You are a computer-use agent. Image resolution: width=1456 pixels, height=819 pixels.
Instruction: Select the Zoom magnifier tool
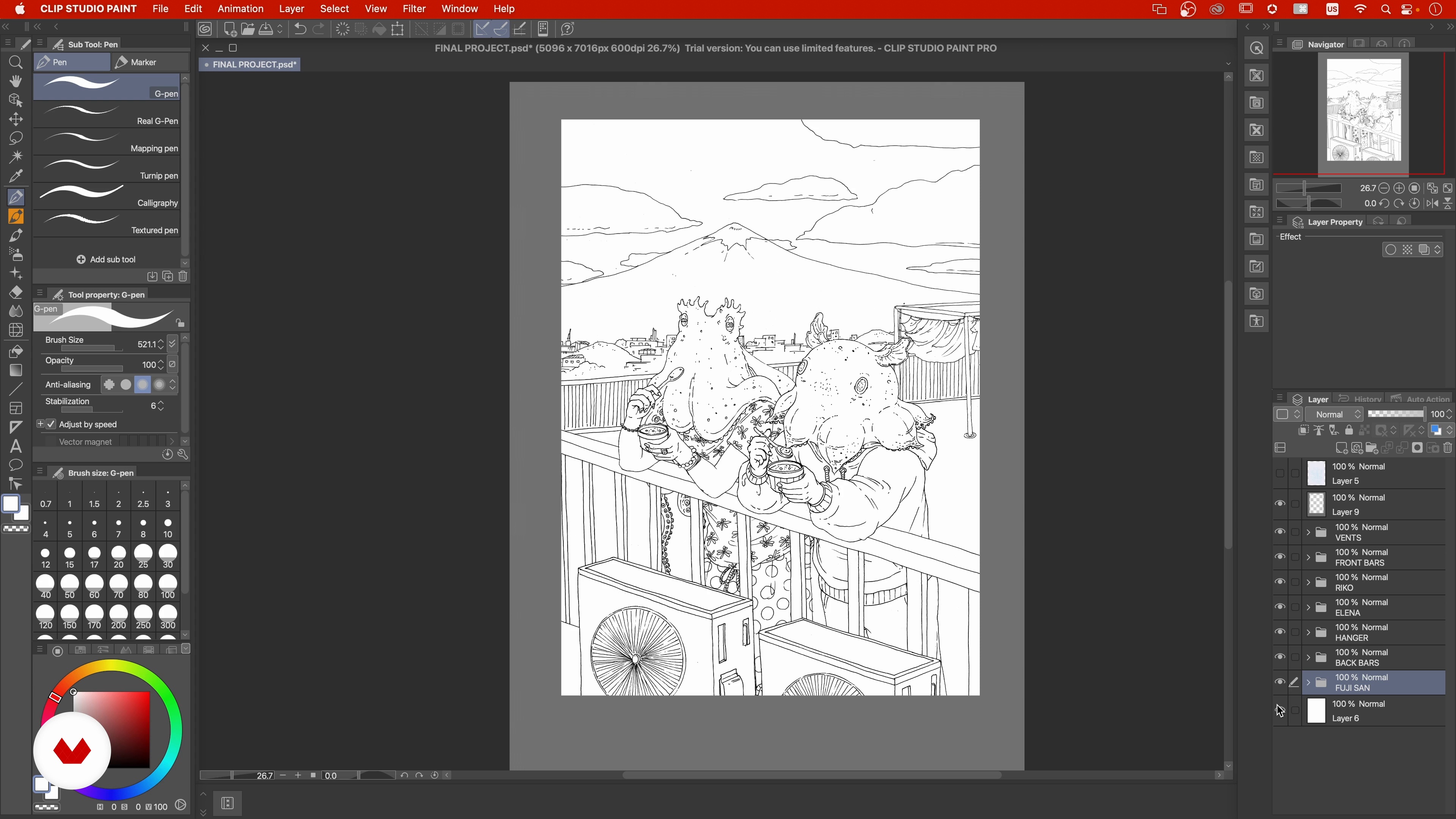(16, 62)
